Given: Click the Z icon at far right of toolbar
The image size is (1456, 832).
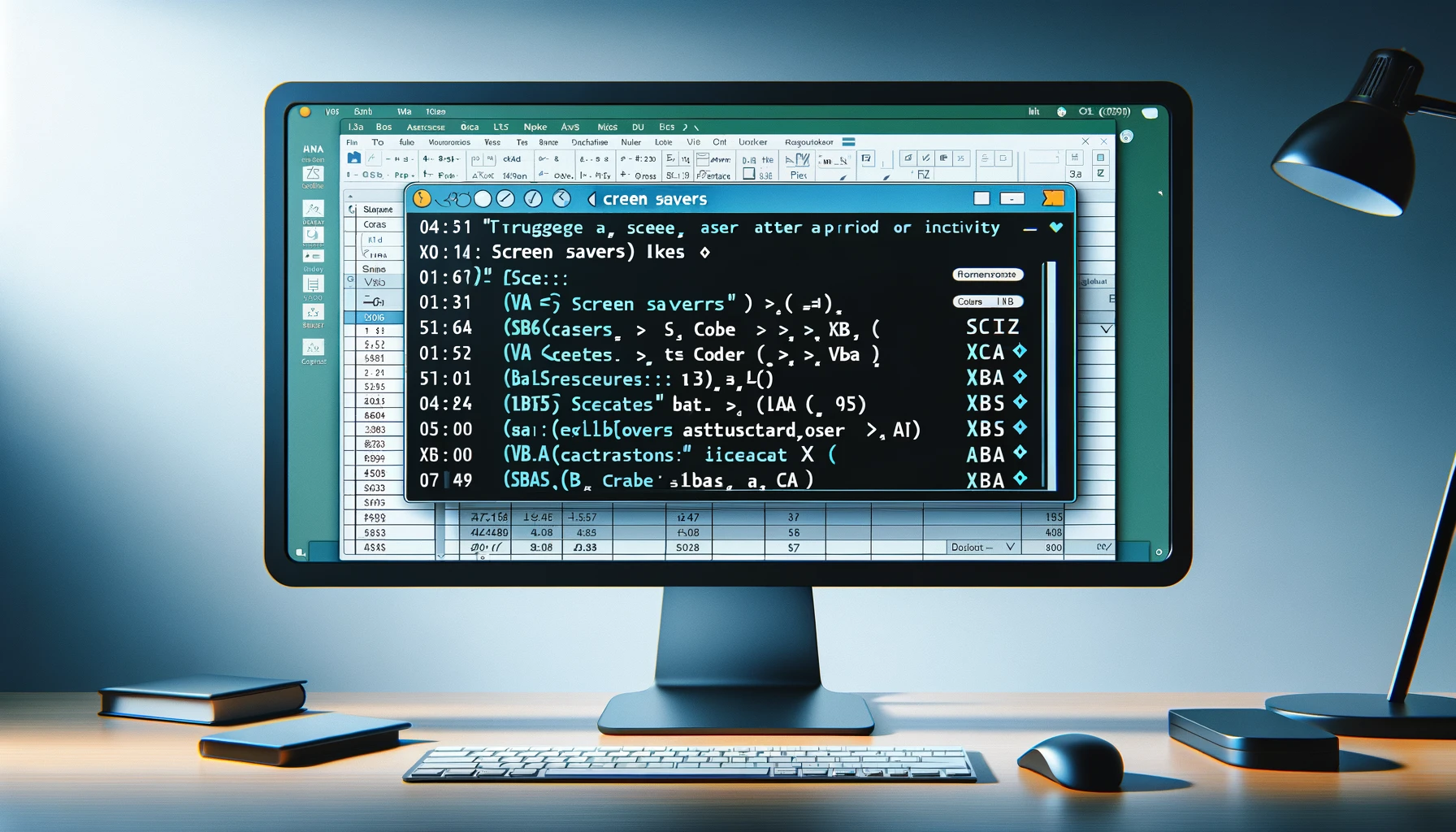Looking at the screenshot, I should tap(1101, 174).
